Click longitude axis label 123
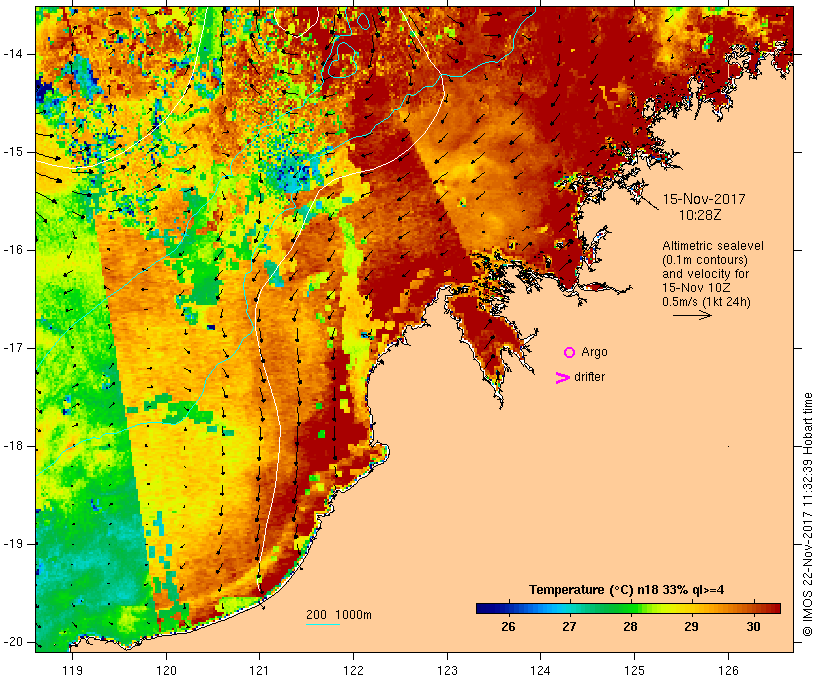 [447, 670]
